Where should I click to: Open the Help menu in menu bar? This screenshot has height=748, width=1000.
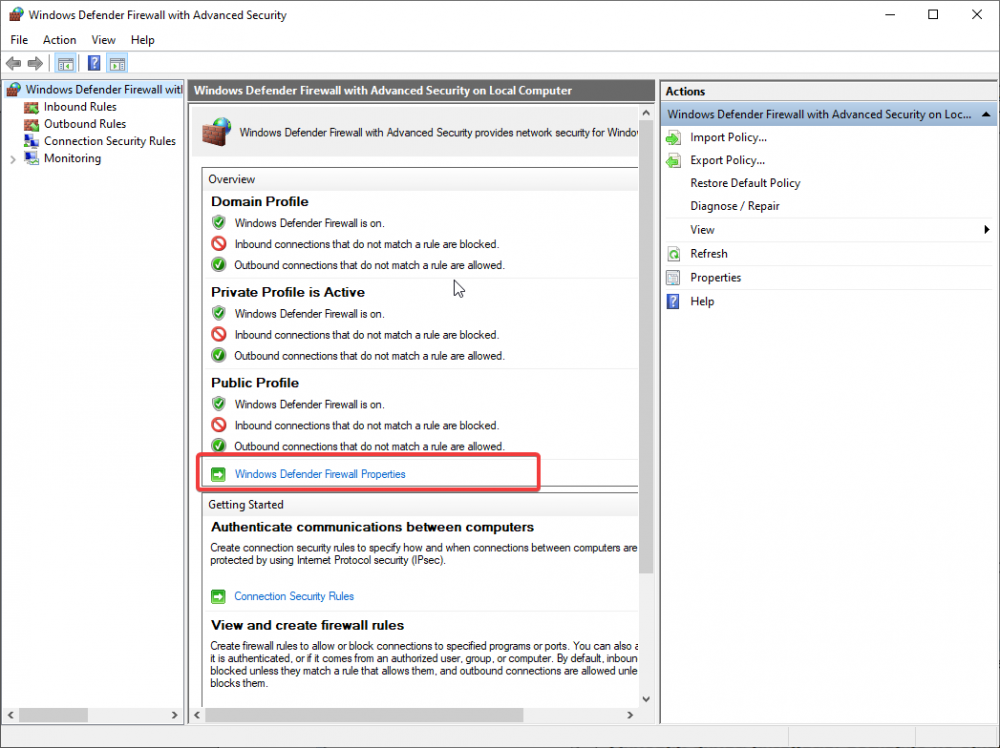click(142, 40)
